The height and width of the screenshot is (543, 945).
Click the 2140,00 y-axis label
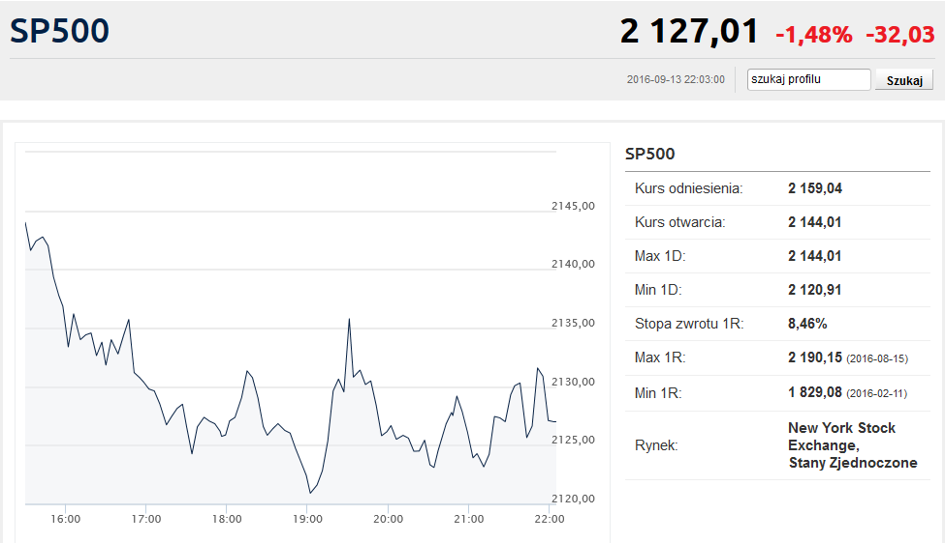click(573, 264)
